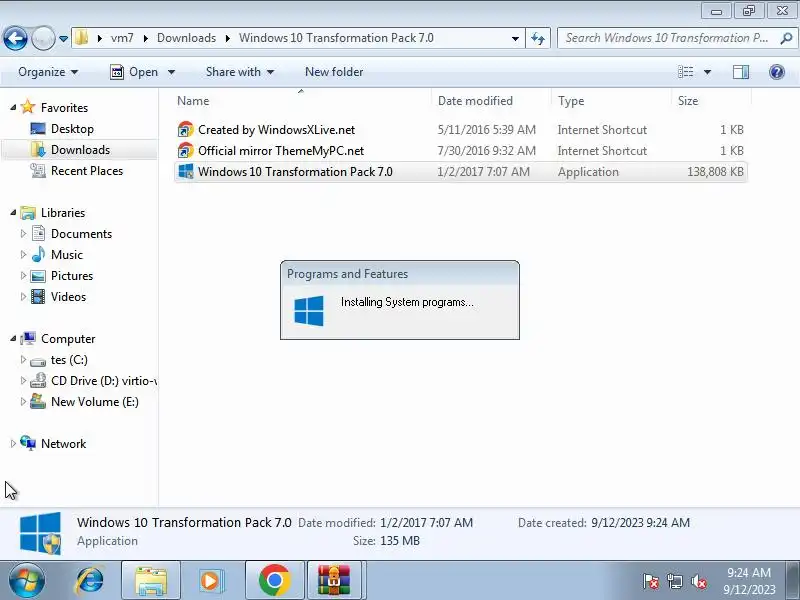Expand the Documents library
The image size is (800, 600).
pos(23,234)
